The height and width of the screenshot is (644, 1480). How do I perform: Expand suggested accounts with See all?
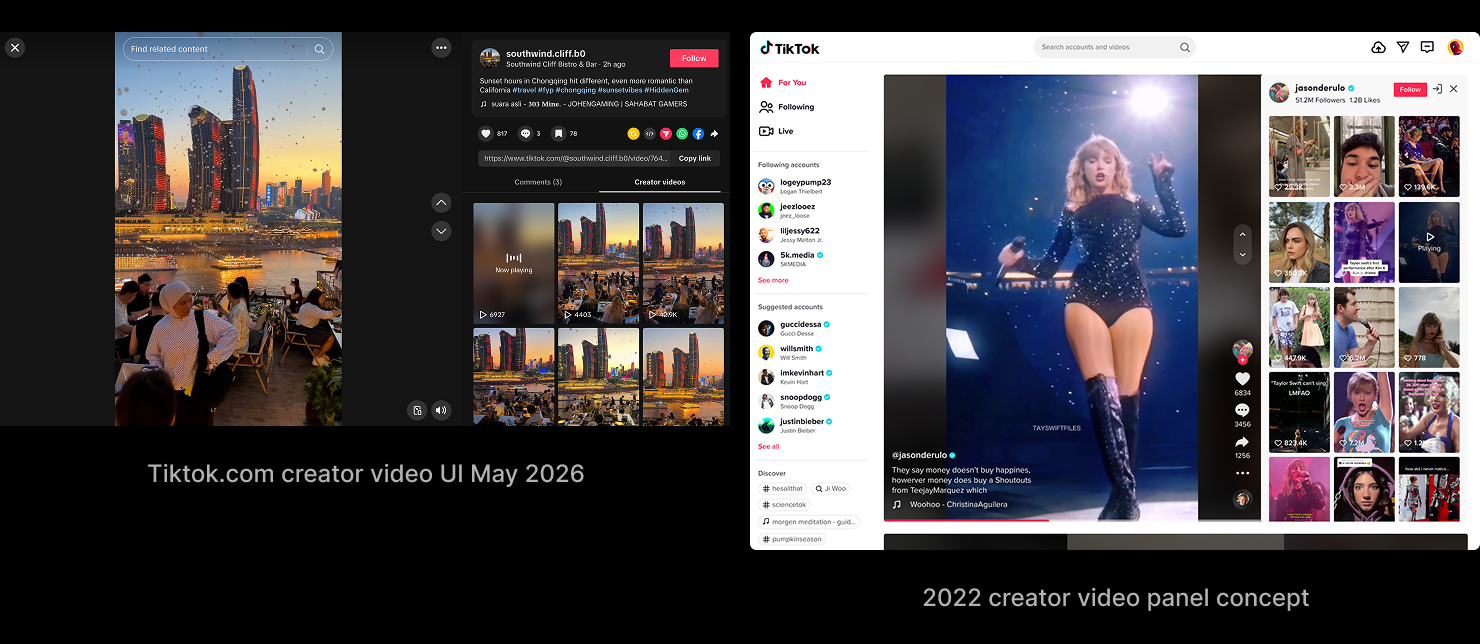[x=769, y=447]
